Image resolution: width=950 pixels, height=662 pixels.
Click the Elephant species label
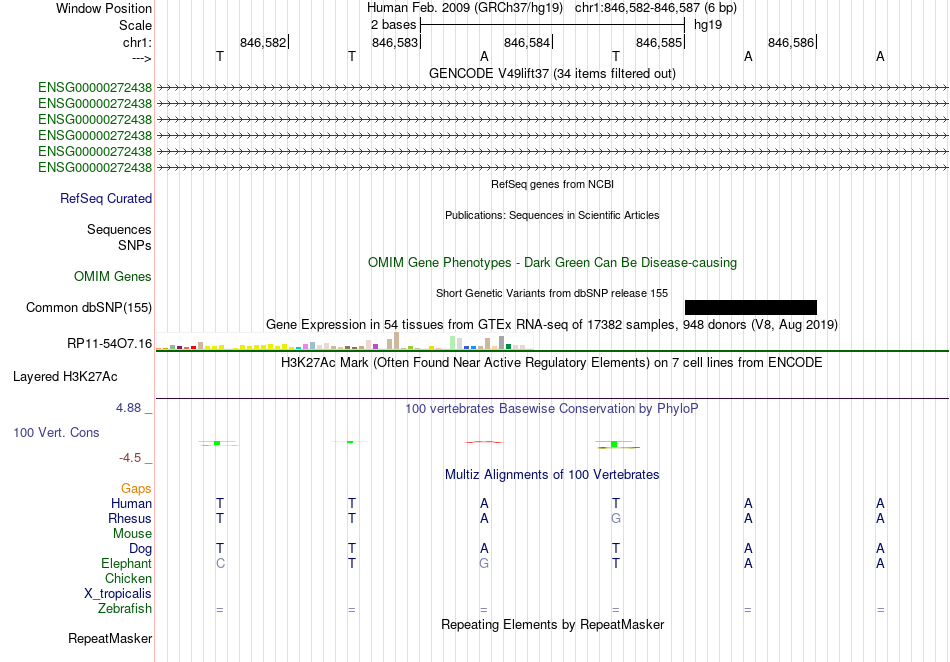click(x=126, y=564)
